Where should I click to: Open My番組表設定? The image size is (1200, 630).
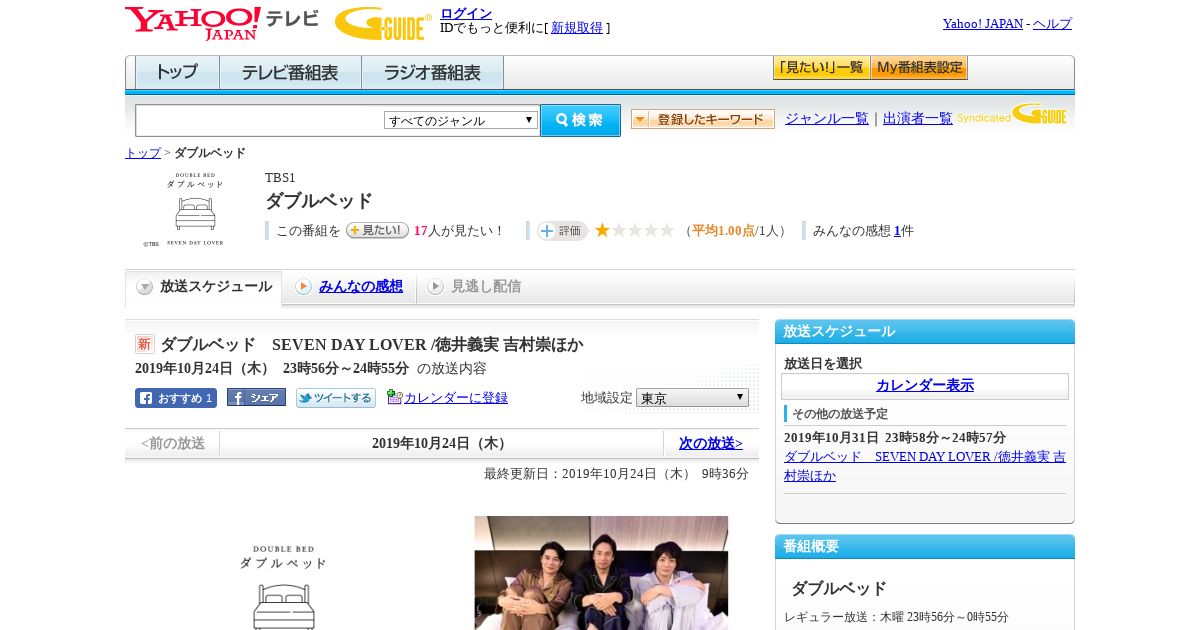[x=919, y=68]
